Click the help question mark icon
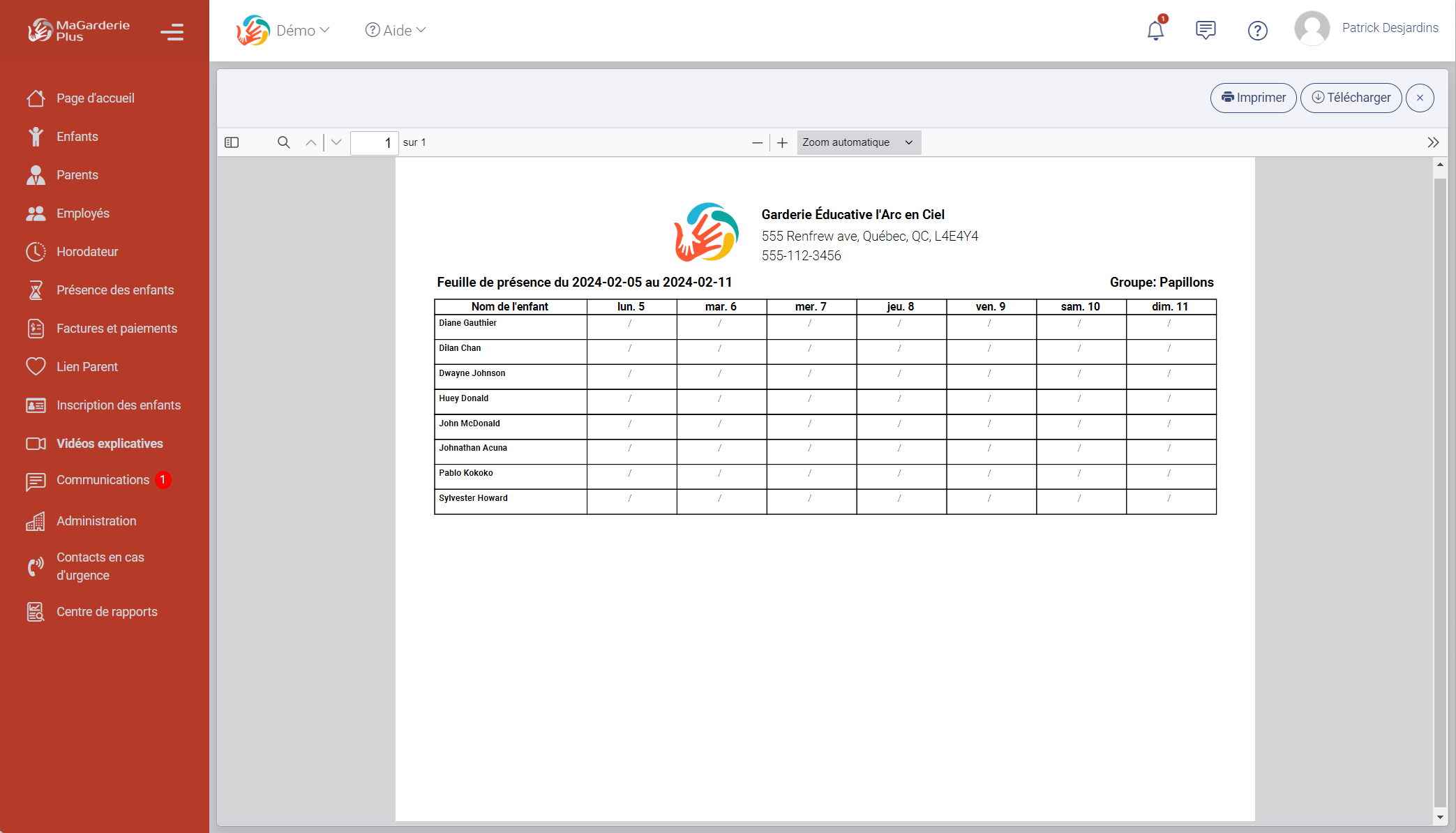 pyautogui.click(x=1257, y=31)
